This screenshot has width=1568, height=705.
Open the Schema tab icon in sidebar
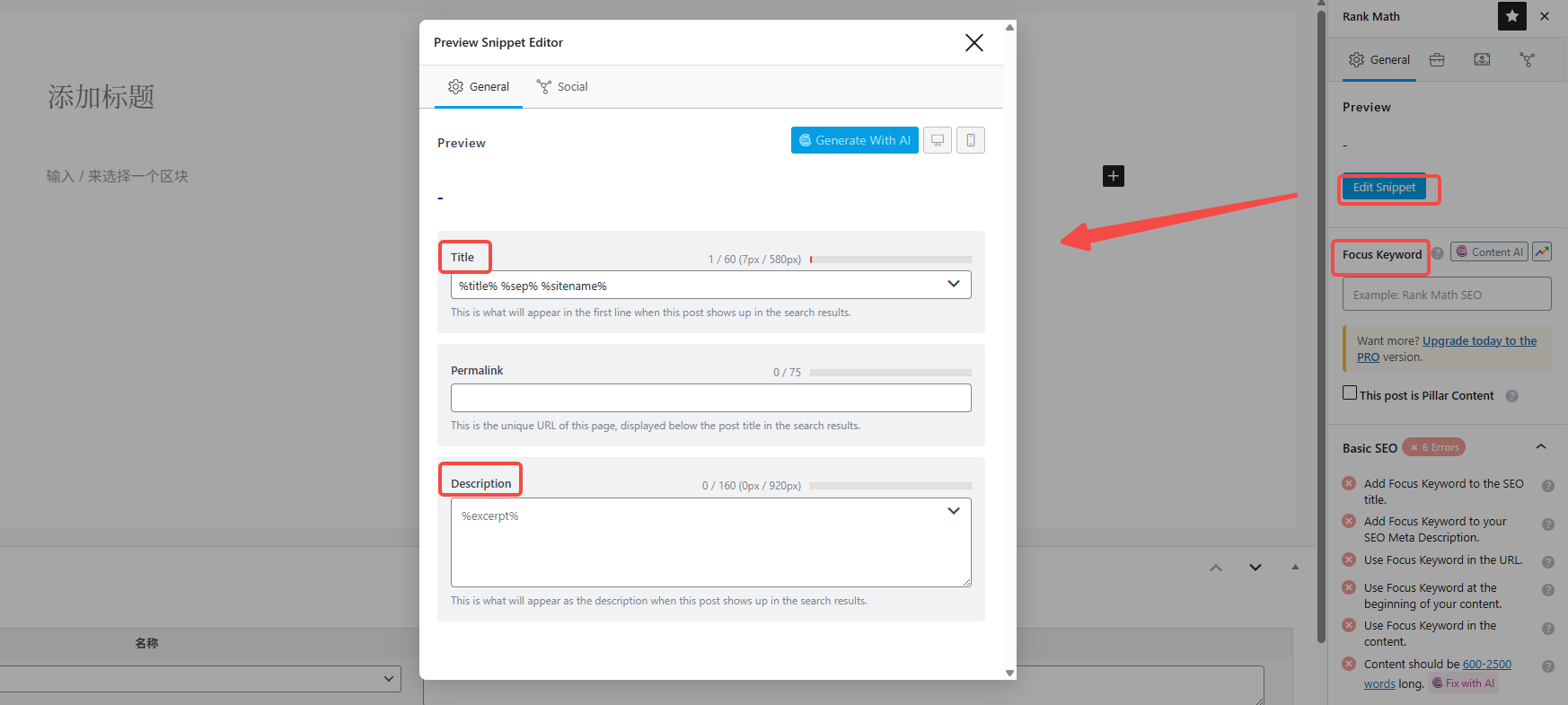pos(1482,60)
